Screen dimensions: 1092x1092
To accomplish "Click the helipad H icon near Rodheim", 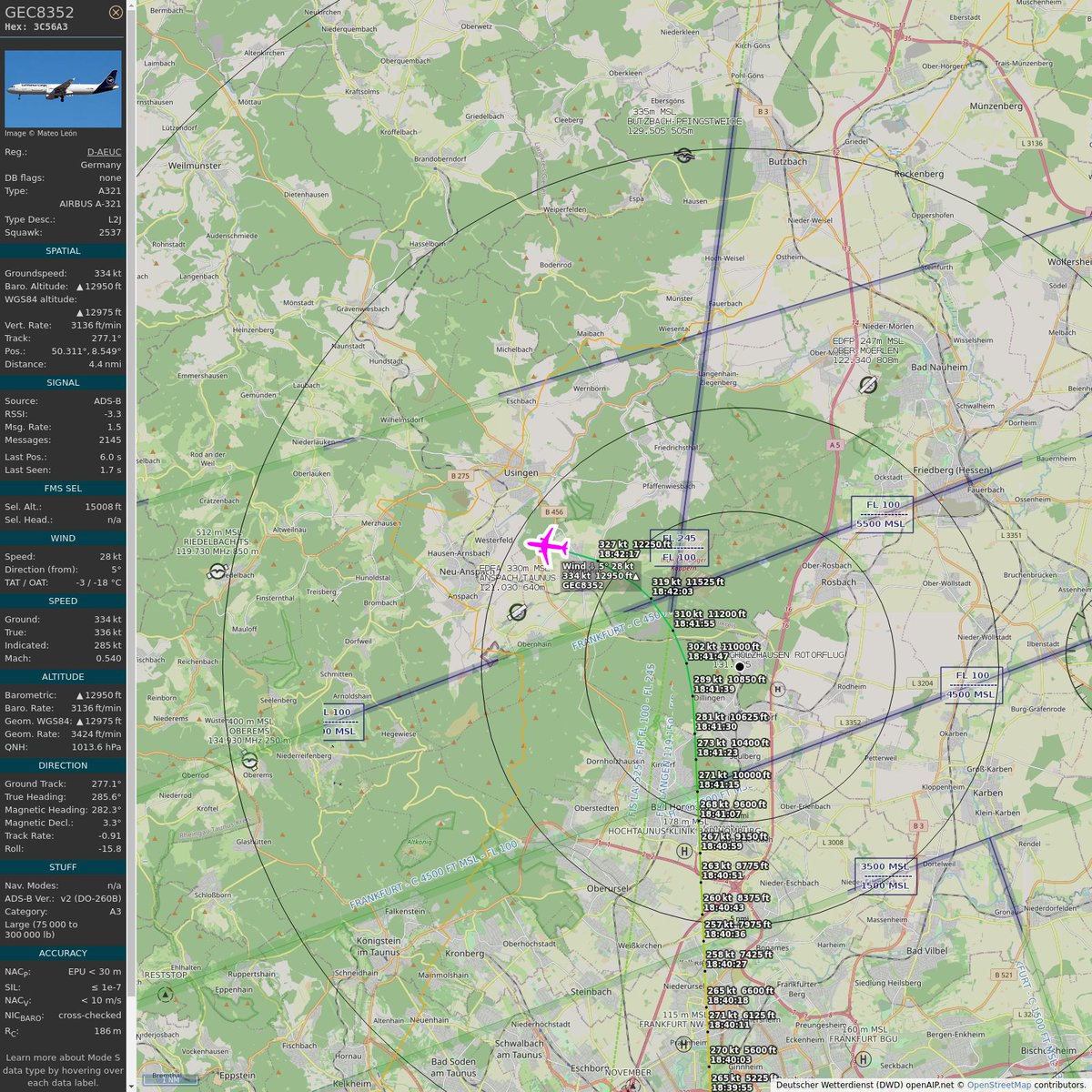I will pos(778,689).
